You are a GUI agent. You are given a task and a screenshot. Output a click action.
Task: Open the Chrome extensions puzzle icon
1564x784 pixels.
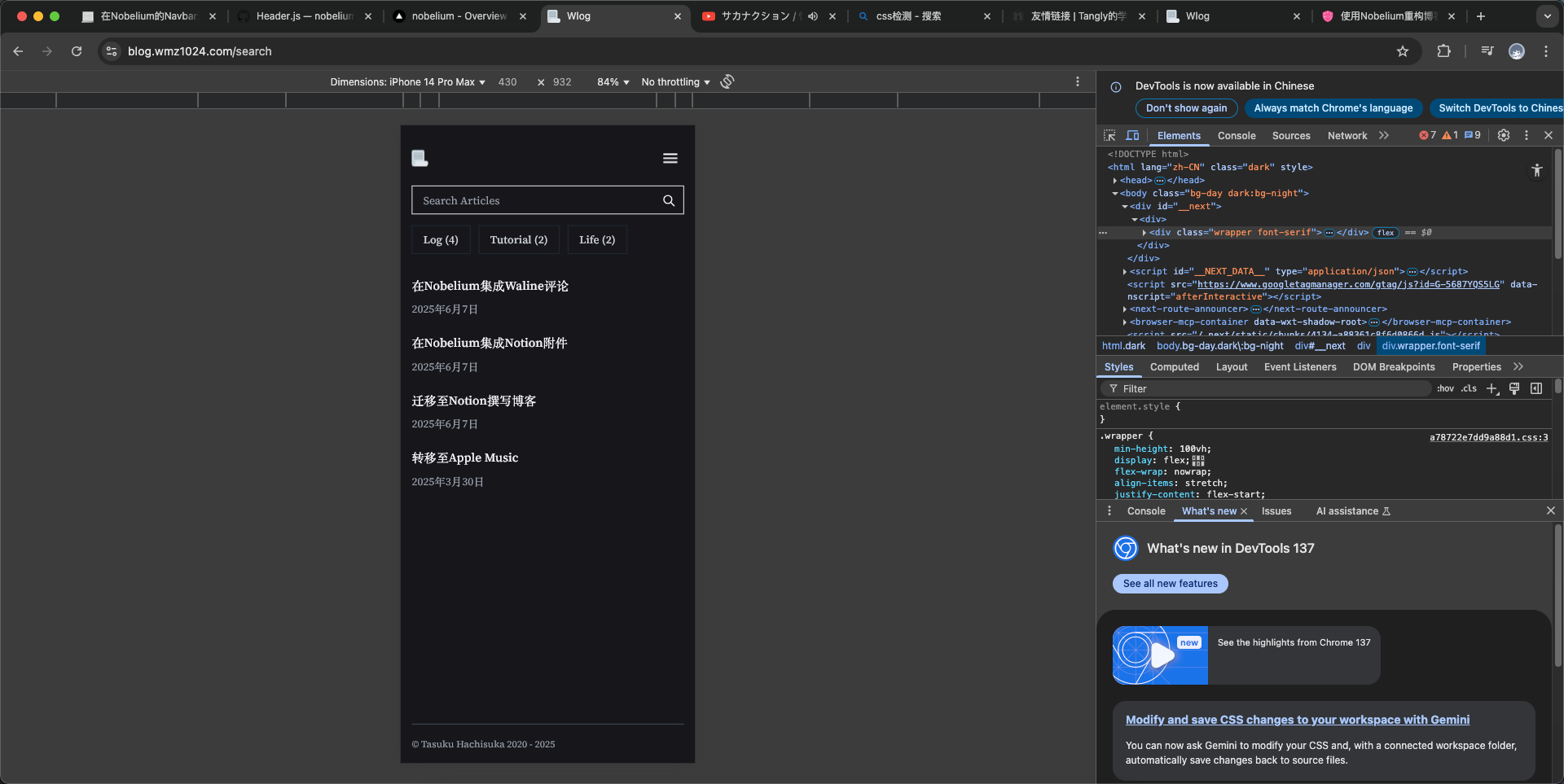1443,51
